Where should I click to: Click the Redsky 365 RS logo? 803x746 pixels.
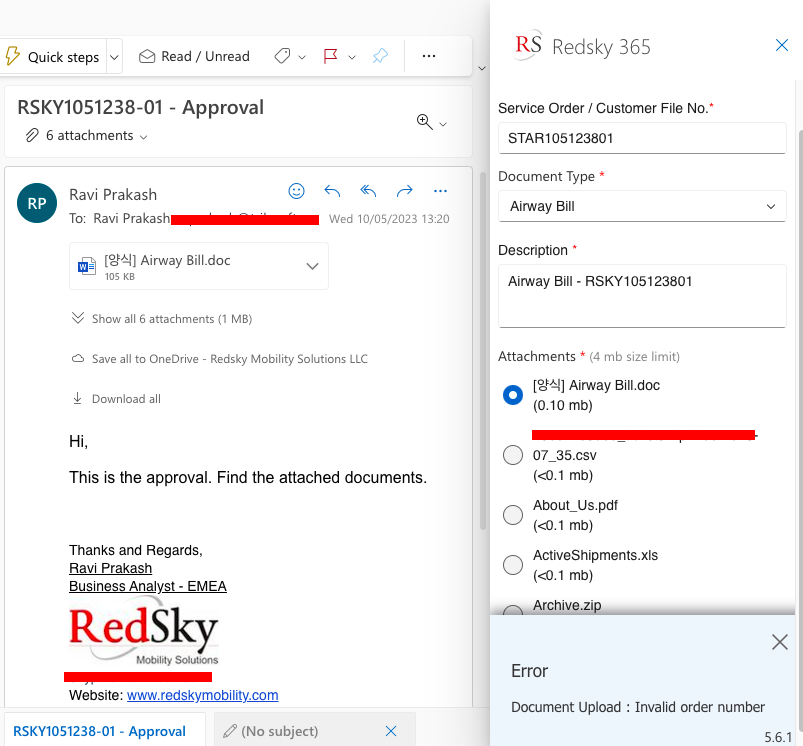528,45
